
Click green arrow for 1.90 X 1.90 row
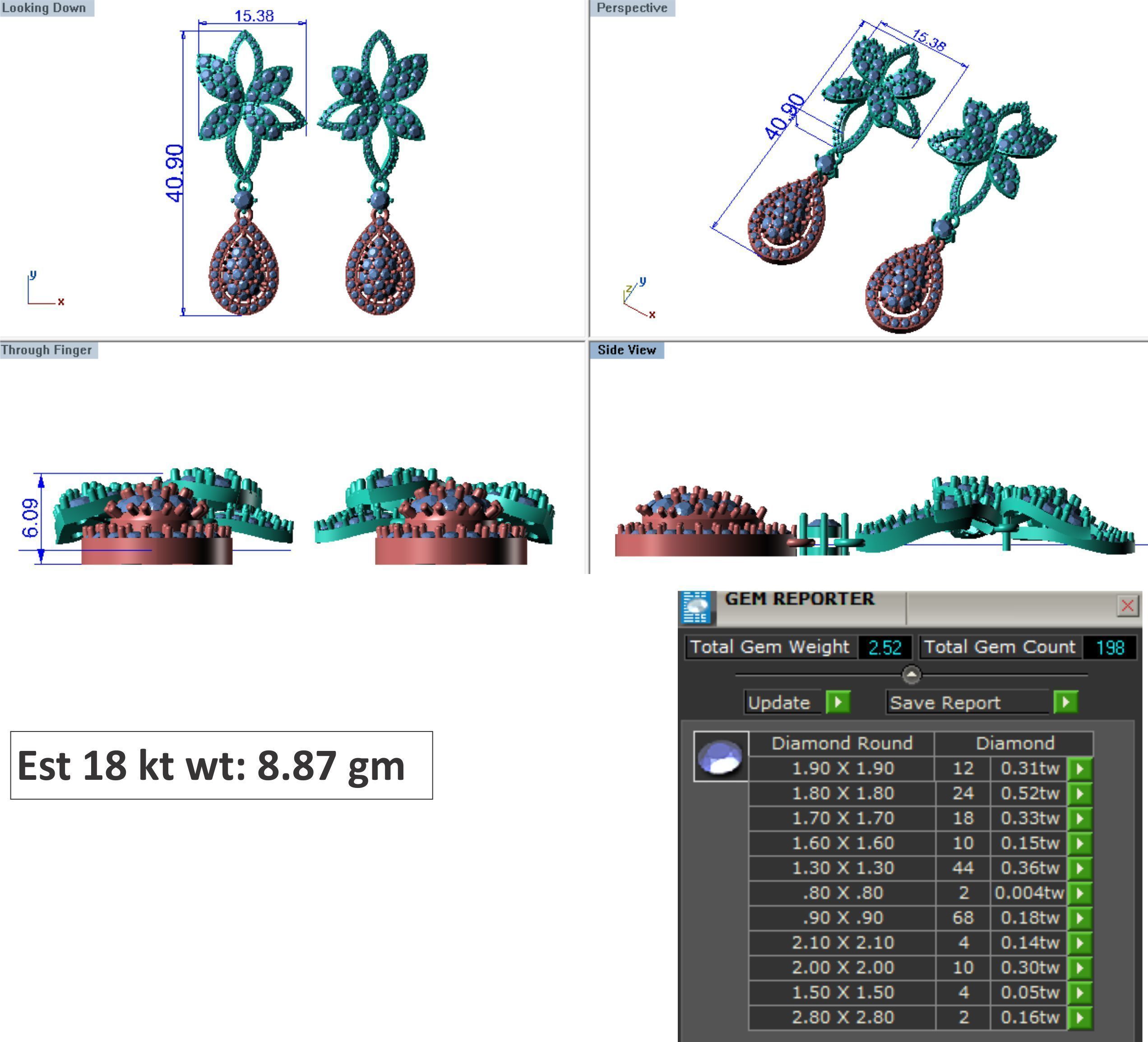point(1080,769)
